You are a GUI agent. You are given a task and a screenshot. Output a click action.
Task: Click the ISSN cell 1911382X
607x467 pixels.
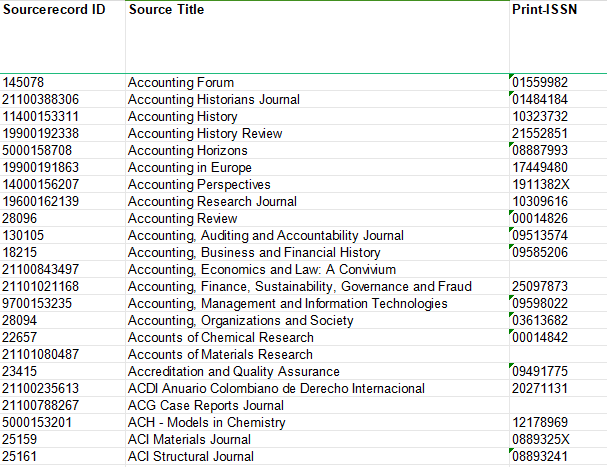click(x=540, y=184)
